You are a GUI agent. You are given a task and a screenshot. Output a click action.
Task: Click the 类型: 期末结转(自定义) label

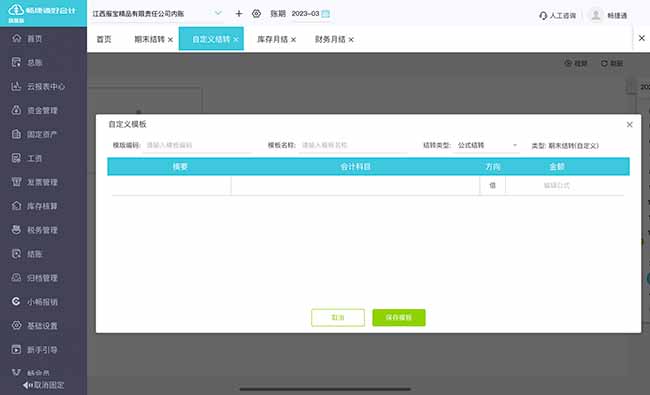pyautogui.click(x=565, y=145)
